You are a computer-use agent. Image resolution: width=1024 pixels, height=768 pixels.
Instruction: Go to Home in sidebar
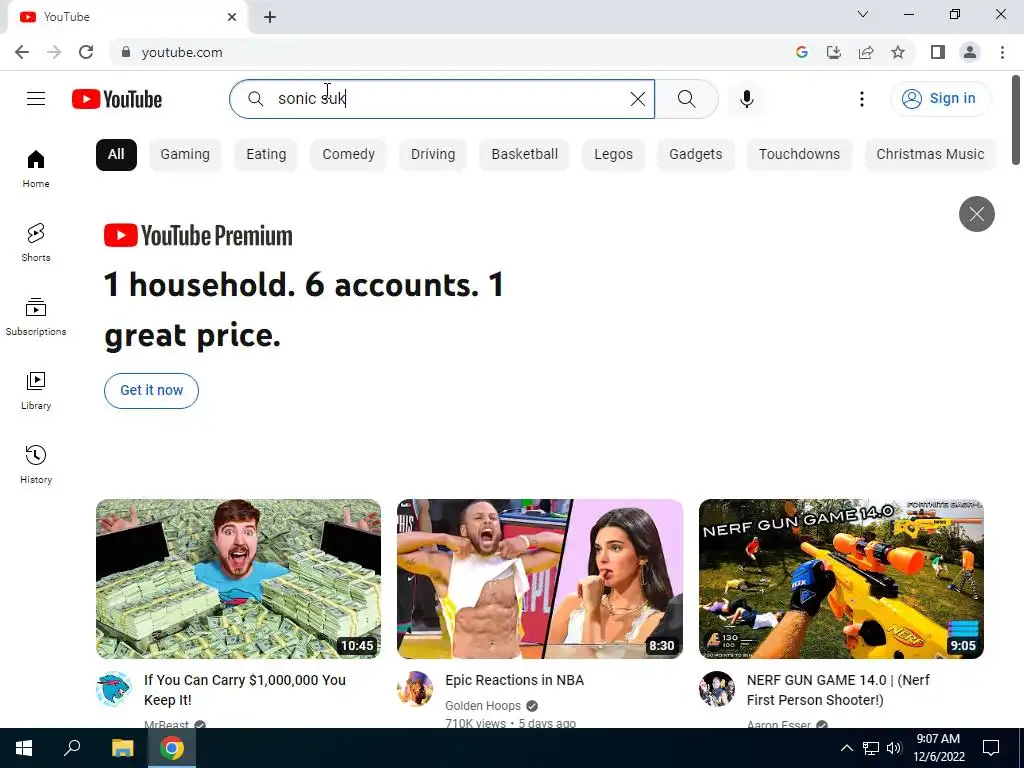coord(36,168)
